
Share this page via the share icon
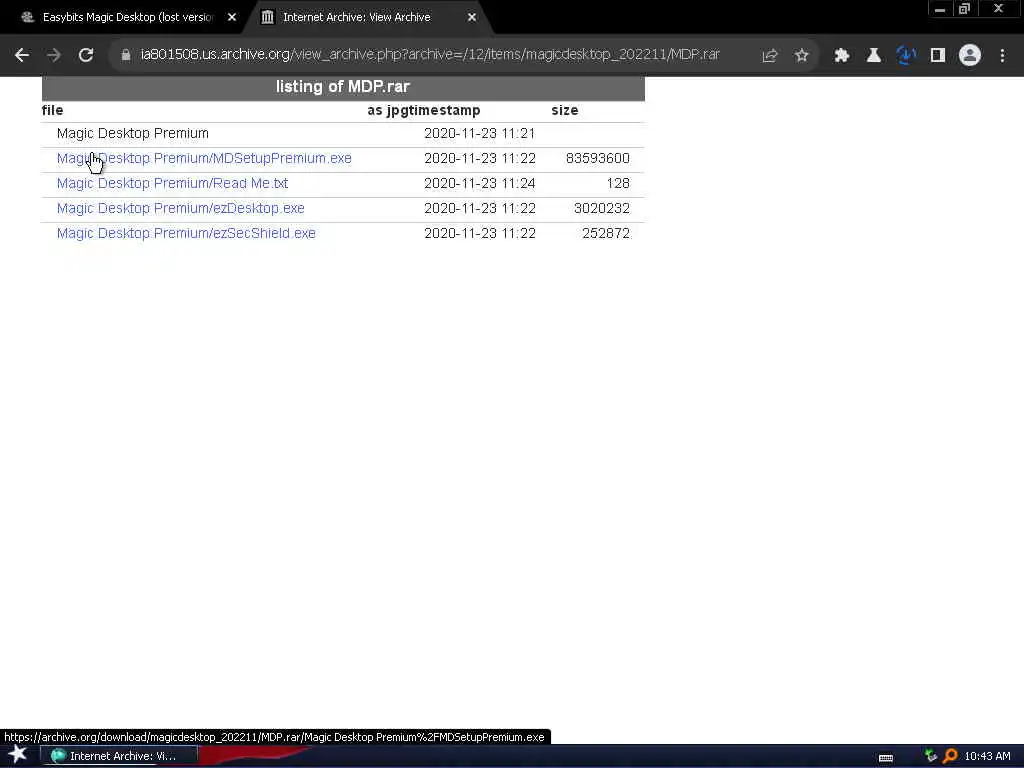coord(769,56)
